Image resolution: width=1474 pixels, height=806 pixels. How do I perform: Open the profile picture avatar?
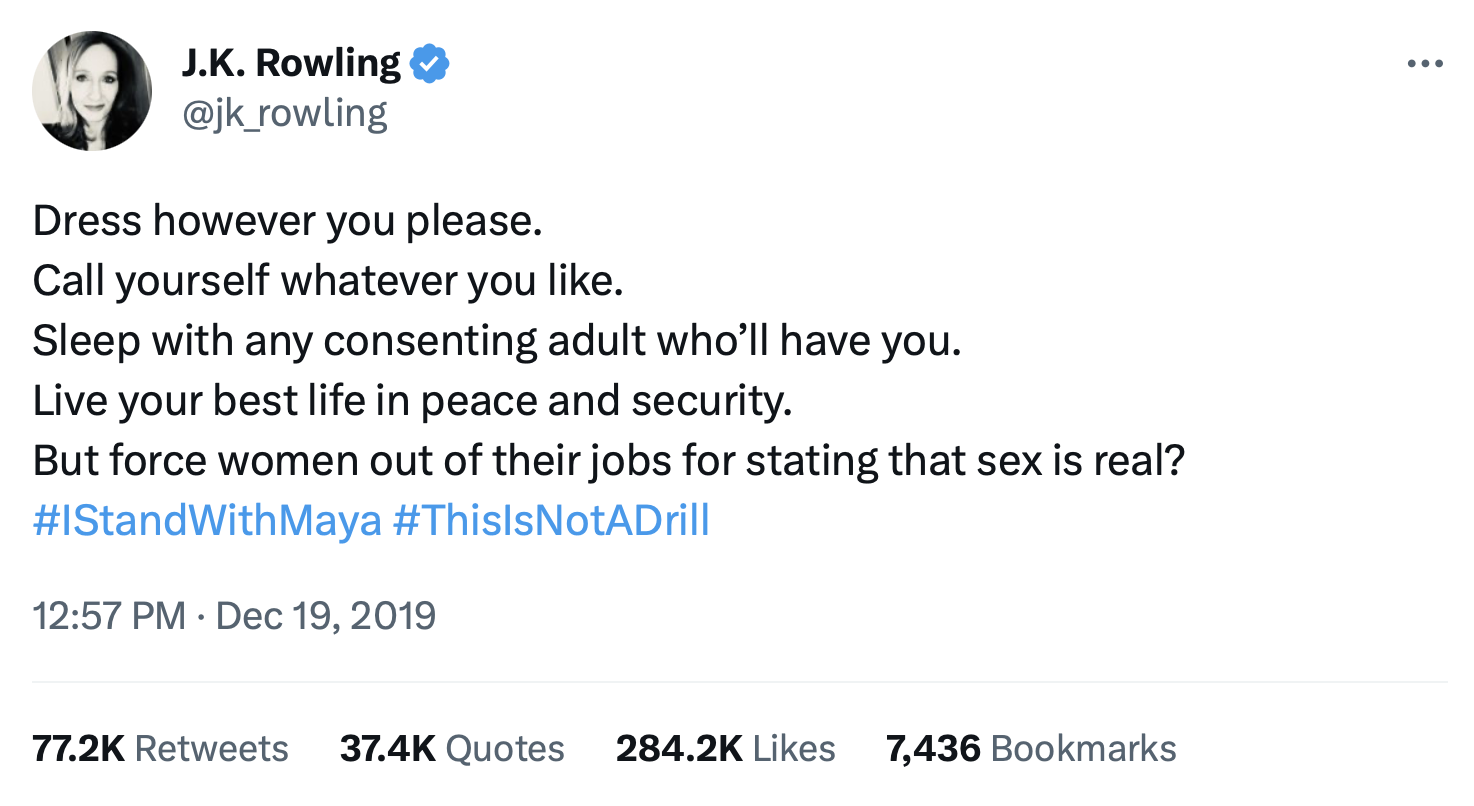click(92, 91)
